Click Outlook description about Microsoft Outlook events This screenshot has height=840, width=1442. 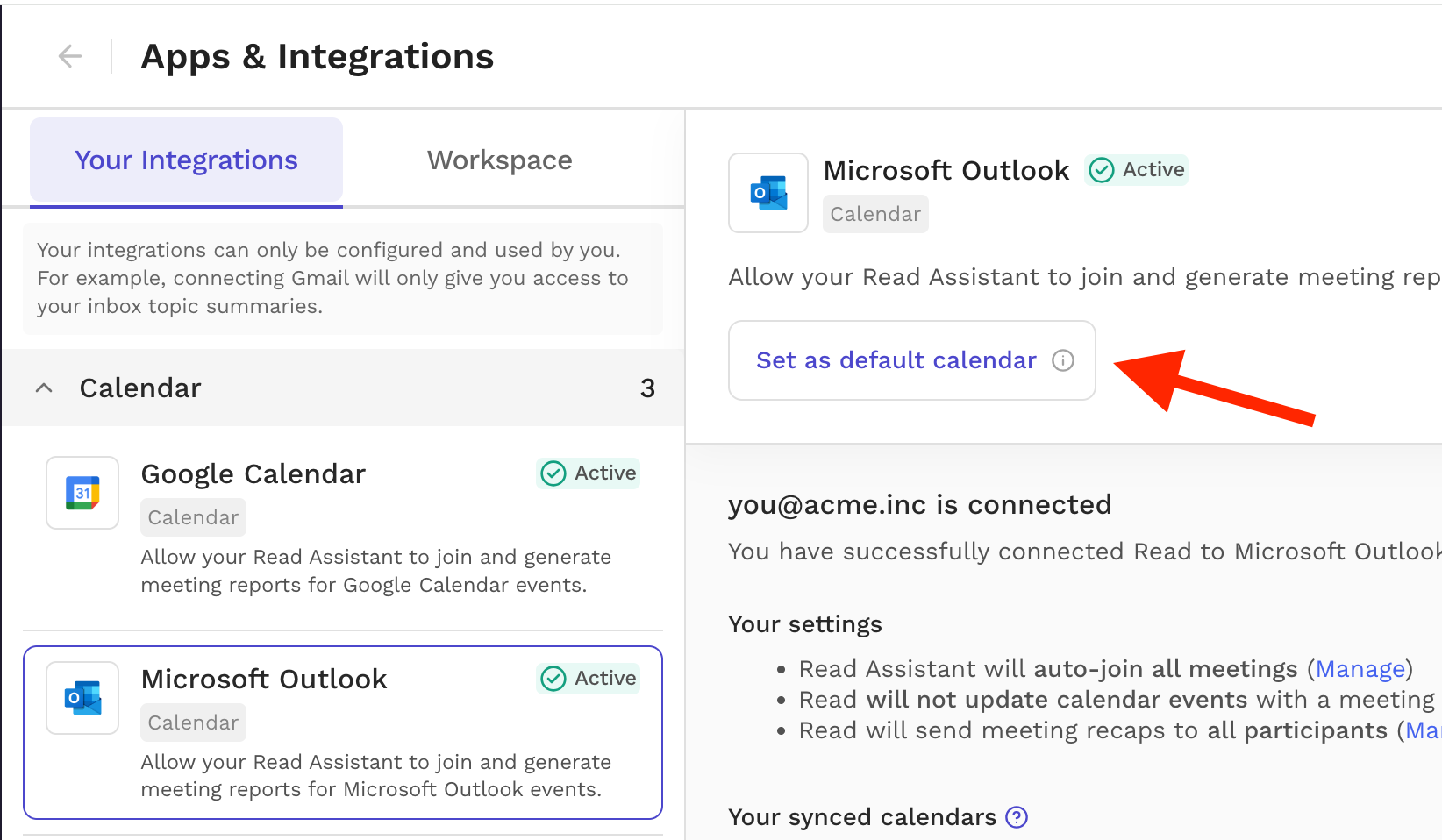pyautogui.click(x=376, y=776)
